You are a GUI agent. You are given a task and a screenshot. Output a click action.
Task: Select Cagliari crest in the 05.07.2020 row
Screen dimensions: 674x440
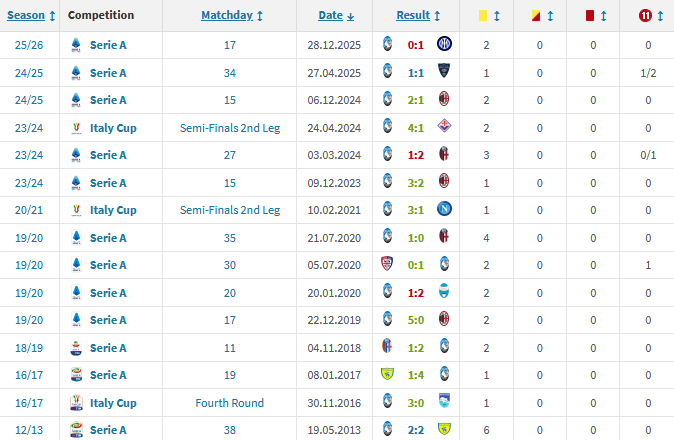pyautogui.click(x=387, y=265)
